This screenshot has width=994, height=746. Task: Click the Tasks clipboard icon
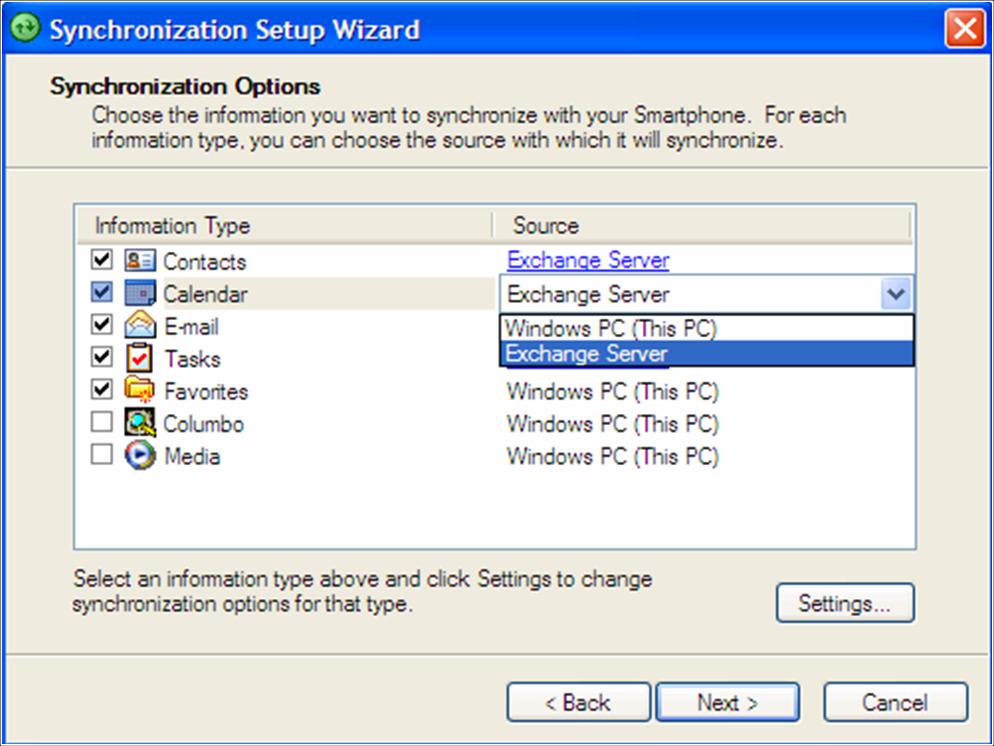click(x=139, y=357)
